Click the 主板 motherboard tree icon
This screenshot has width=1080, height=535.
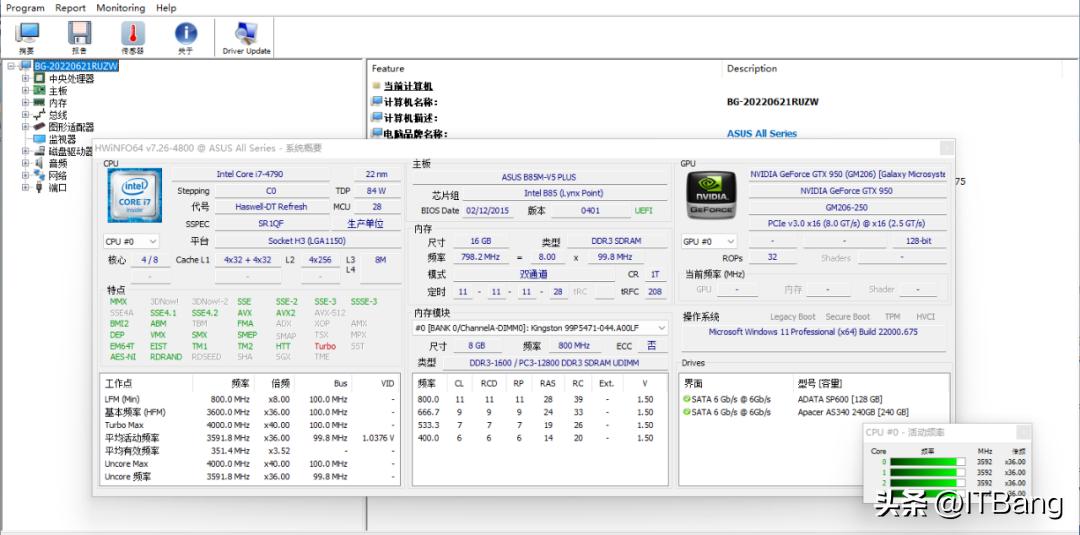point(39,90)
